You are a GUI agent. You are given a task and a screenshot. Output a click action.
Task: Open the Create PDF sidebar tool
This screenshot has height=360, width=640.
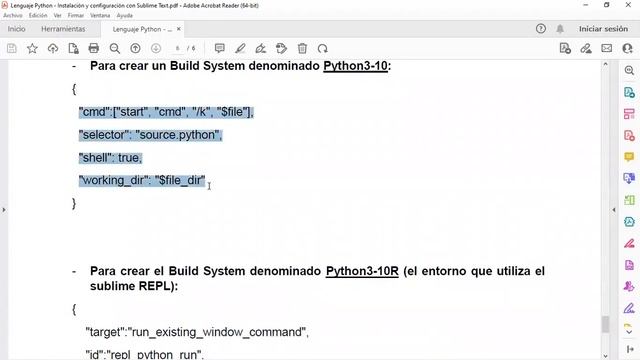point(629,136)
